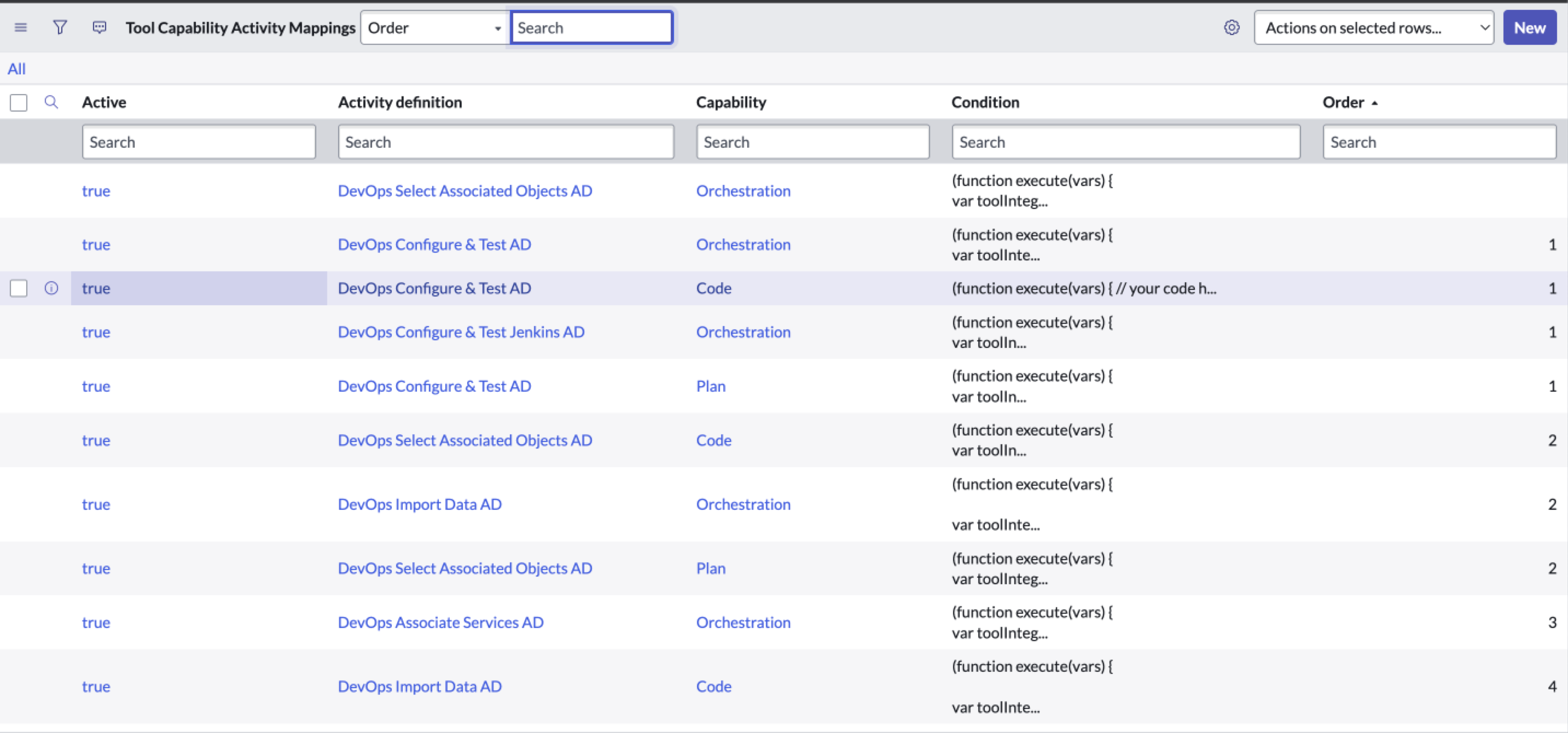The image size is (1568, 733).
Task: Open DevOps Associate Services AD link
Action: point(441,622)
